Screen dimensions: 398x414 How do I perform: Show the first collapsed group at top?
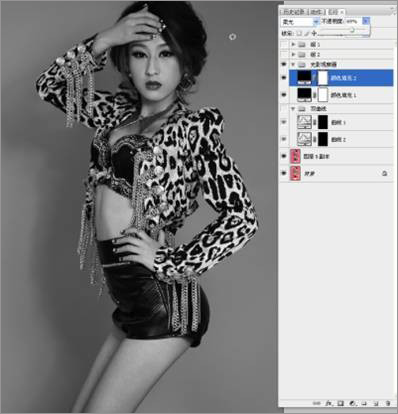284,44
